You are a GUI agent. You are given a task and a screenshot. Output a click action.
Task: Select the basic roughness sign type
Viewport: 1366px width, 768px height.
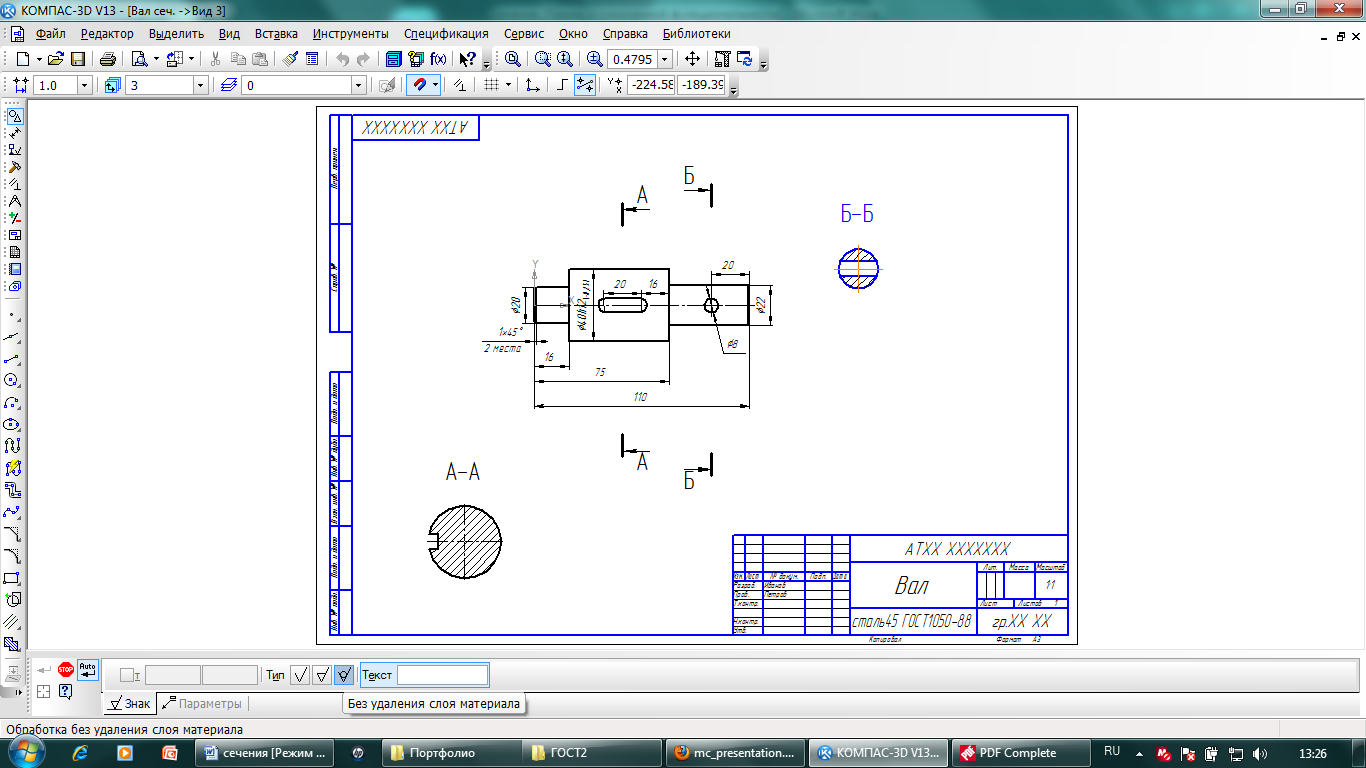(300, 675)
